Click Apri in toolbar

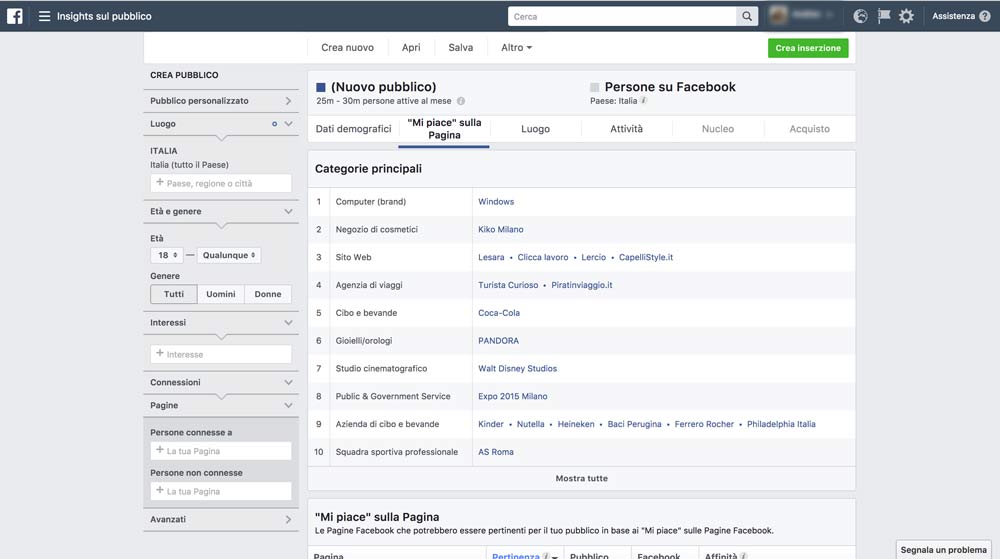(x=411, y=47)
